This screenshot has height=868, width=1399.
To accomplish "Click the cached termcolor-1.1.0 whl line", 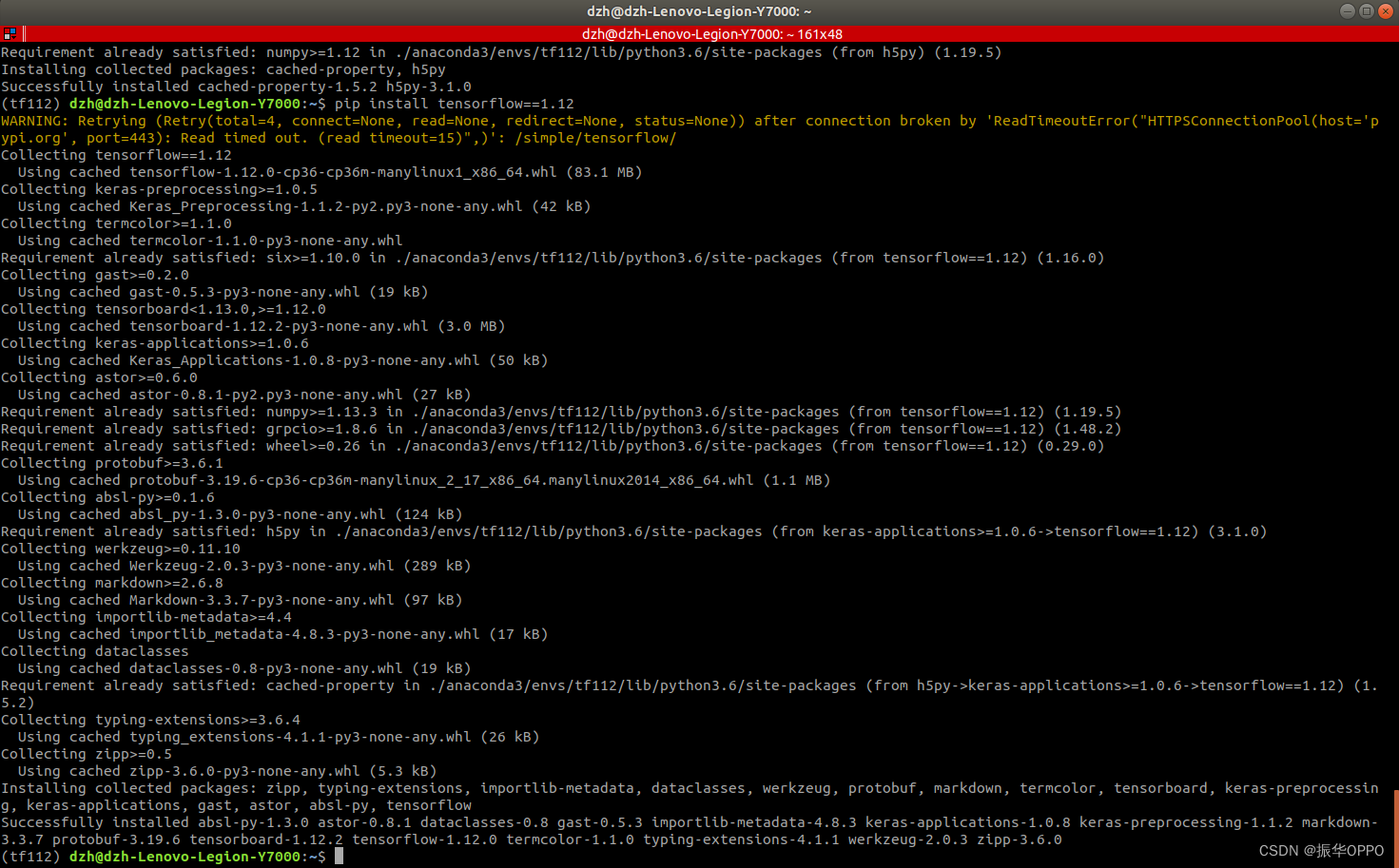I will coord(210,241).
